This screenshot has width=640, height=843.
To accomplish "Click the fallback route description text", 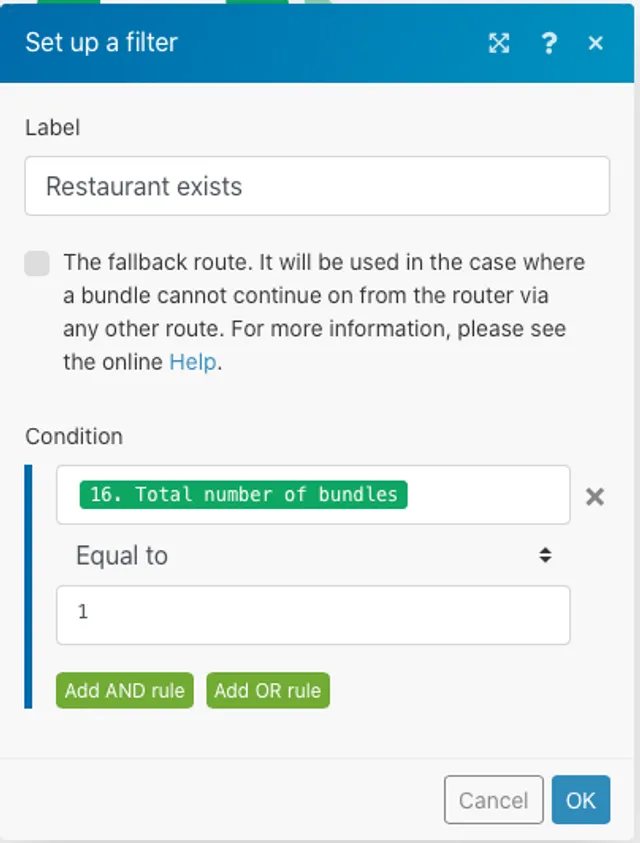I will coord(322,295).
